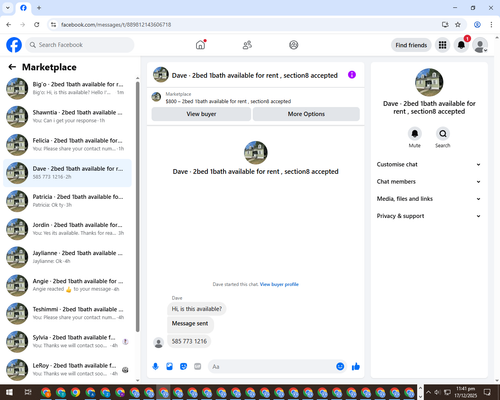Open the Chrome three-dot menu
500x400 pixels.
[491, 25]
